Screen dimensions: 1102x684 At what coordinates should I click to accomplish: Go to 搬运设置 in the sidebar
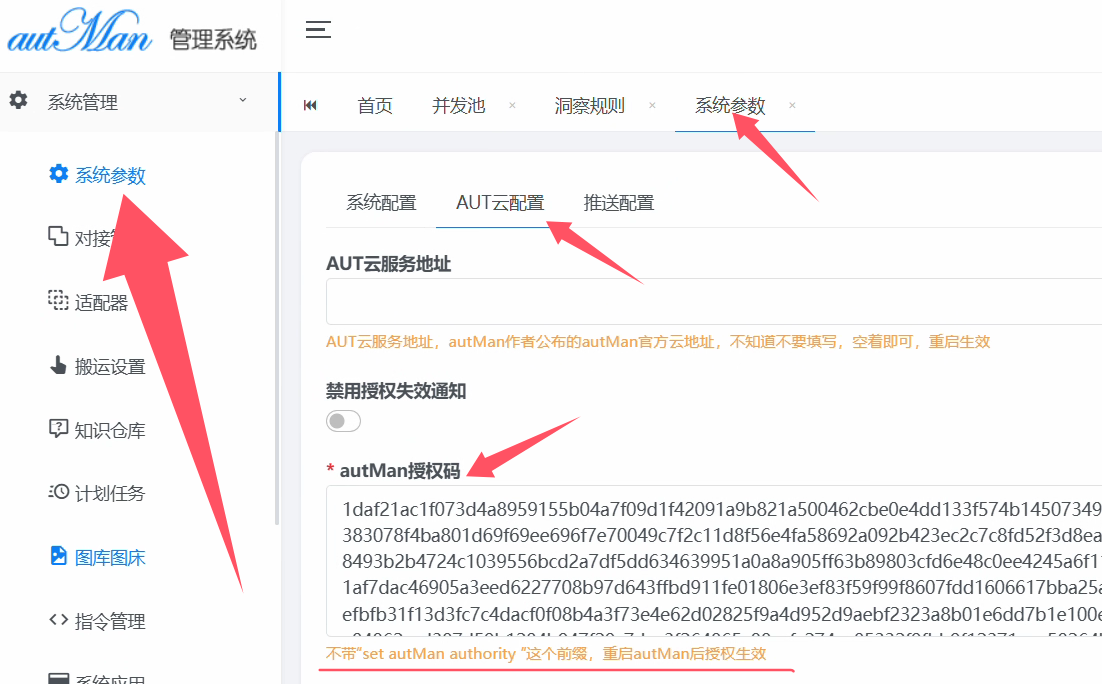pyautogui.click(x=110, y=367)
